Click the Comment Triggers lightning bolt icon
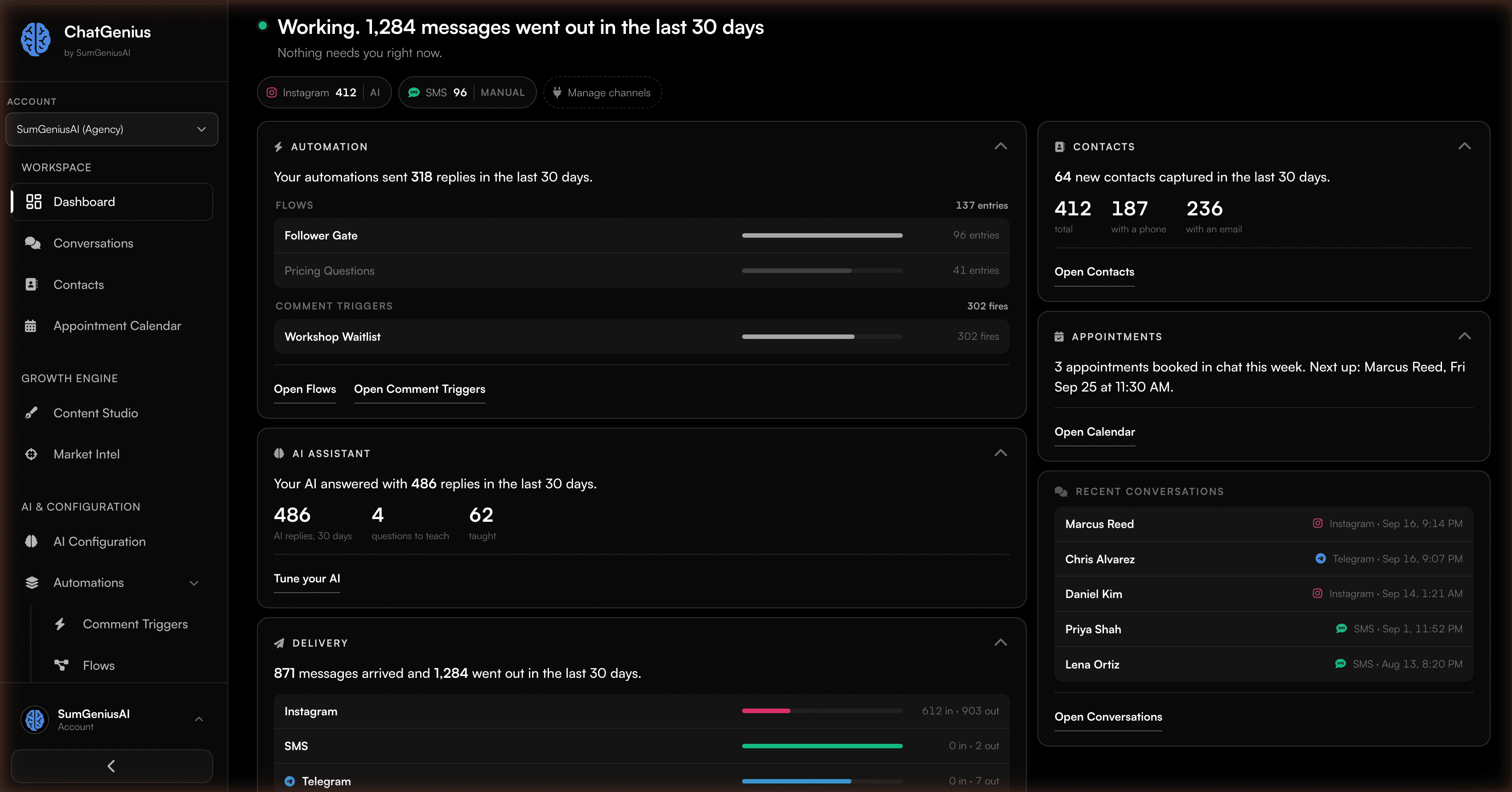 60,624
